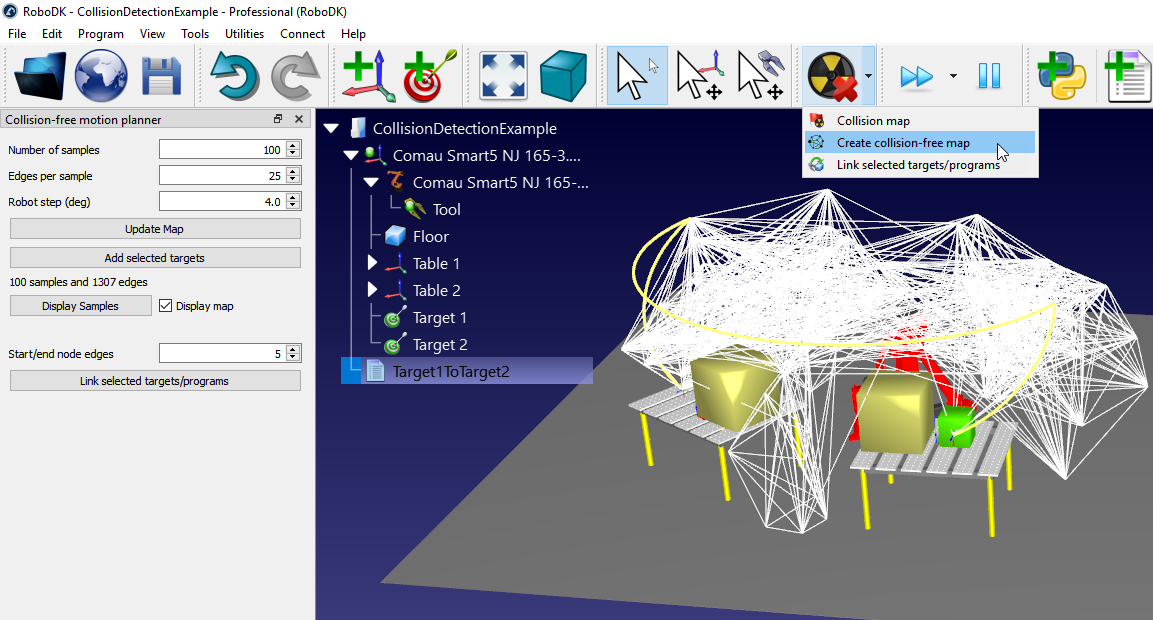Open the Edit menu
This screenshot has width=1153, height=620.
(51, 34)
